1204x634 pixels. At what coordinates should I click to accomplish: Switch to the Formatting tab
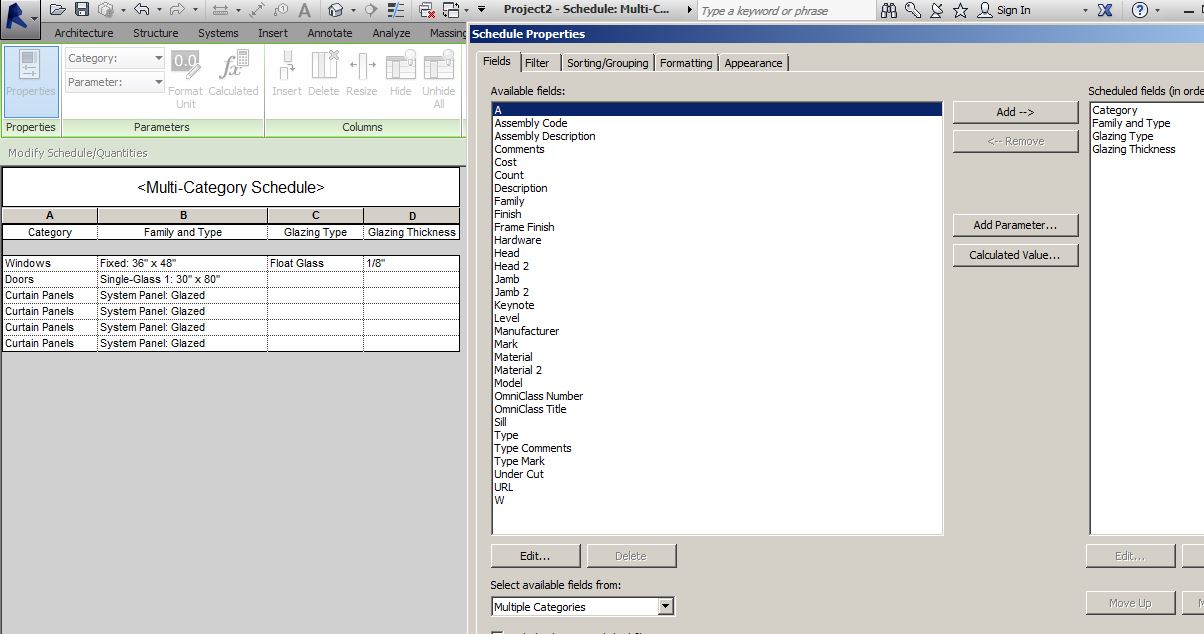tap(686, 63)
